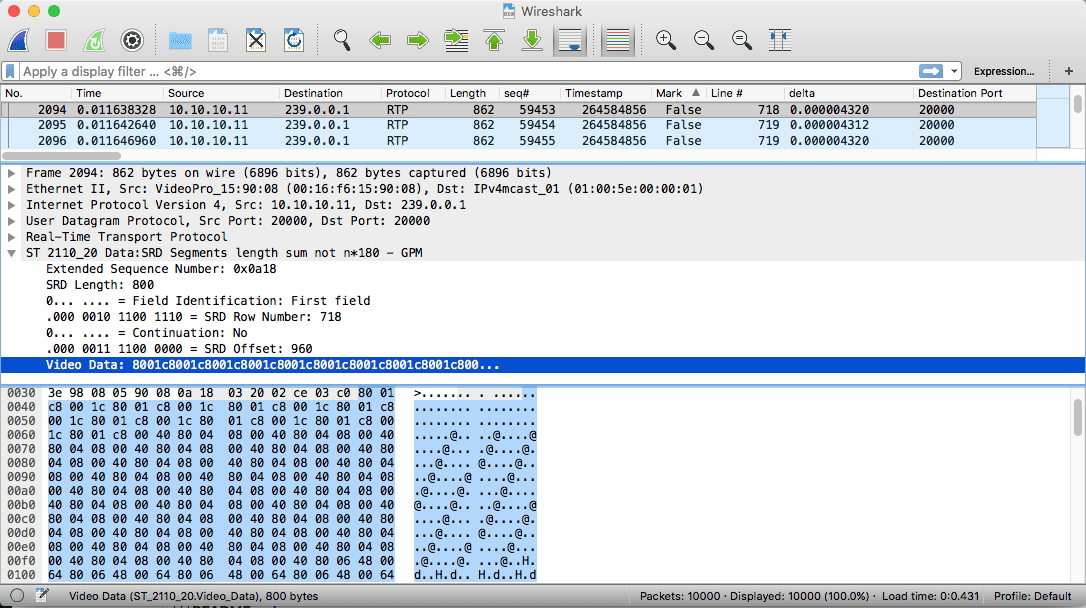
Task: Expand the Ethernet II tree item
Action: (12, 189)
